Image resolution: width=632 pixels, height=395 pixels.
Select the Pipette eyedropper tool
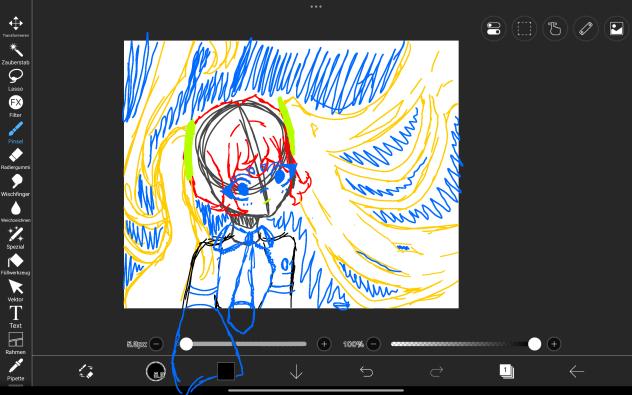(x=16, y=370)
